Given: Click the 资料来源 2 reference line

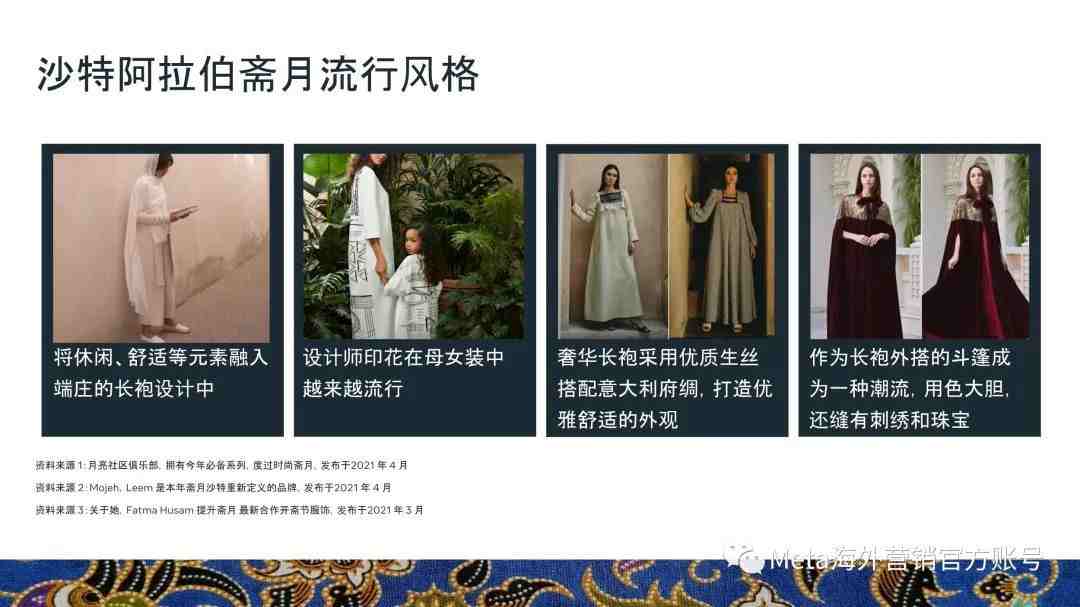Looking at the screenshot, I should coord(214,488).
